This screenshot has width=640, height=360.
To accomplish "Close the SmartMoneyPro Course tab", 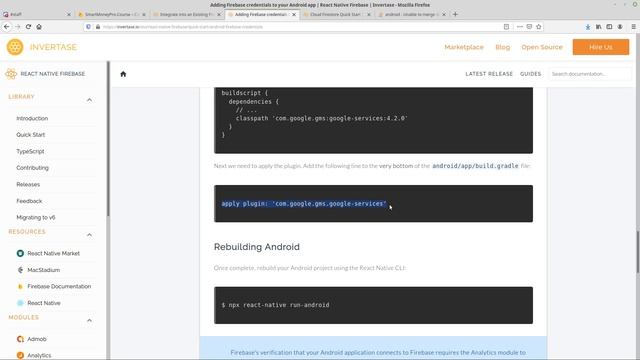I will tap(144, 14).
